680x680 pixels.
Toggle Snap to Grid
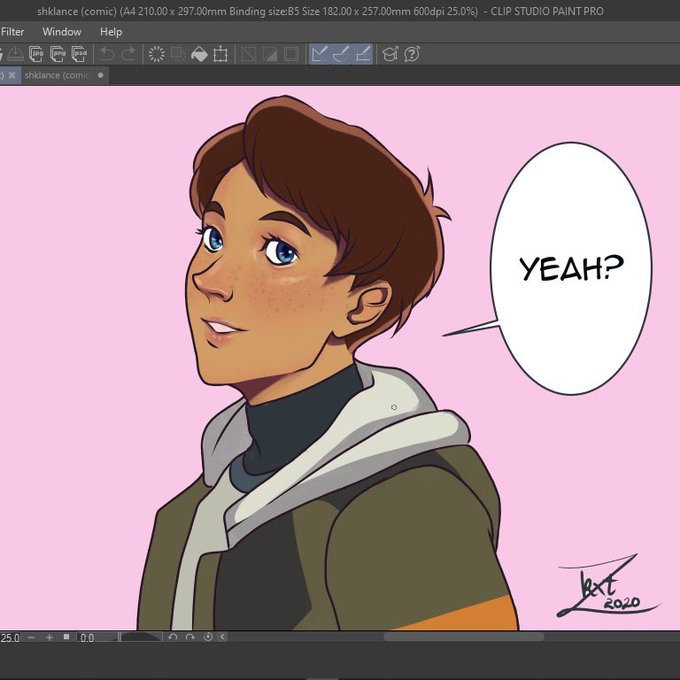coord(363,54)
